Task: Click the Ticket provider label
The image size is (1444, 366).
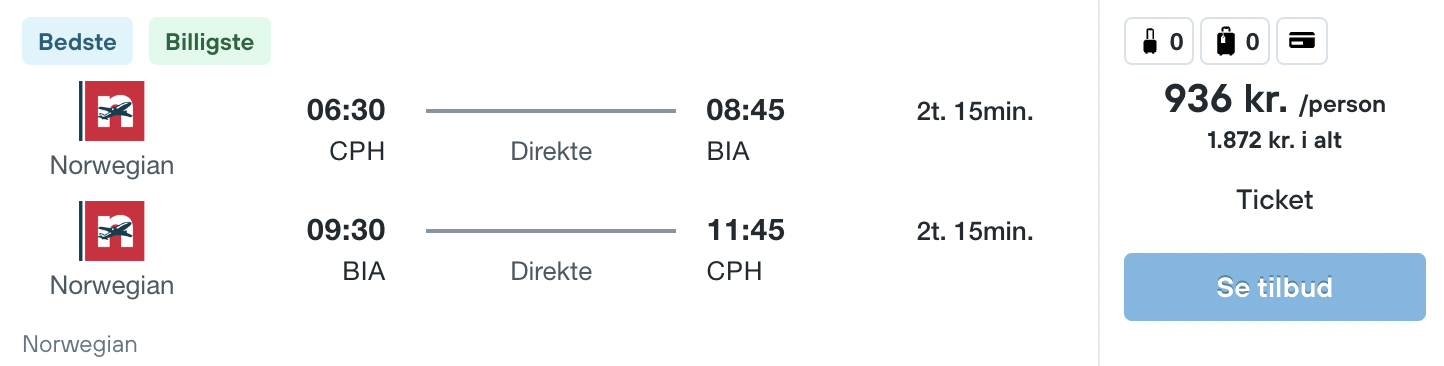Action: [1274, 200]
